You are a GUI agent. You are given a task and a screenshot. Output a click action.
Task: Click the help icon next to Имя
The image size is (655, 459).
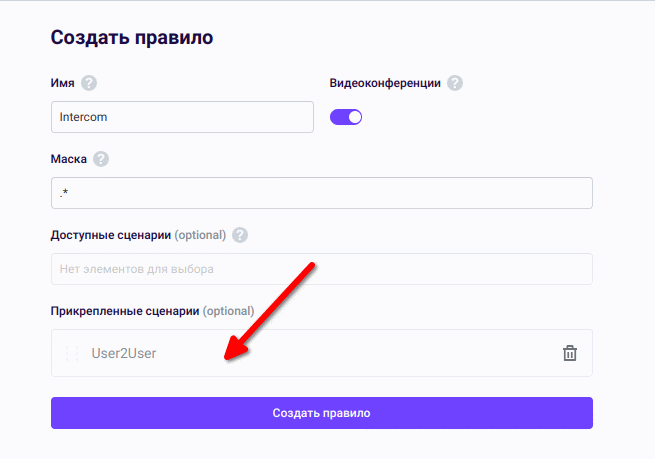click(89, 83)
